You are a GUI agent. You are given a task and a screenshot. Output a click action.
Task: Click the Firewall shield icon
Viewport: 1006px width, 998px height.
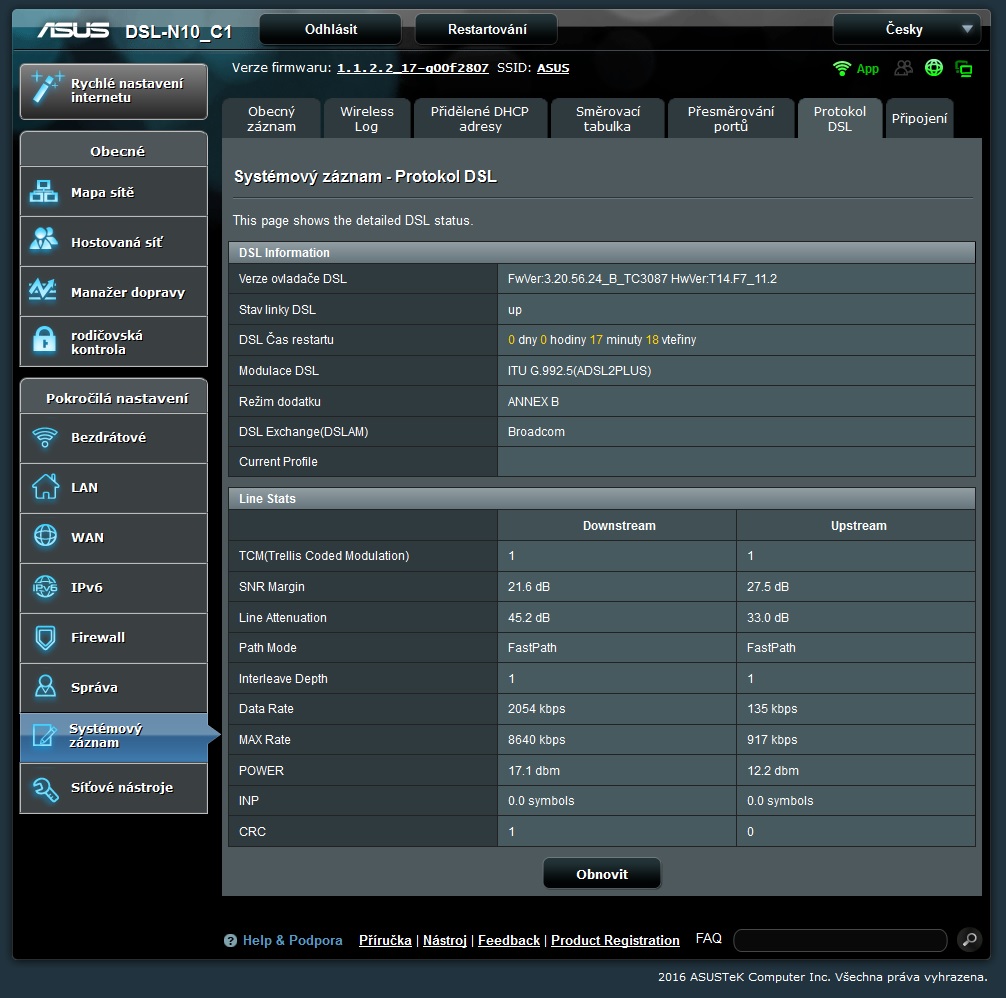45,638
